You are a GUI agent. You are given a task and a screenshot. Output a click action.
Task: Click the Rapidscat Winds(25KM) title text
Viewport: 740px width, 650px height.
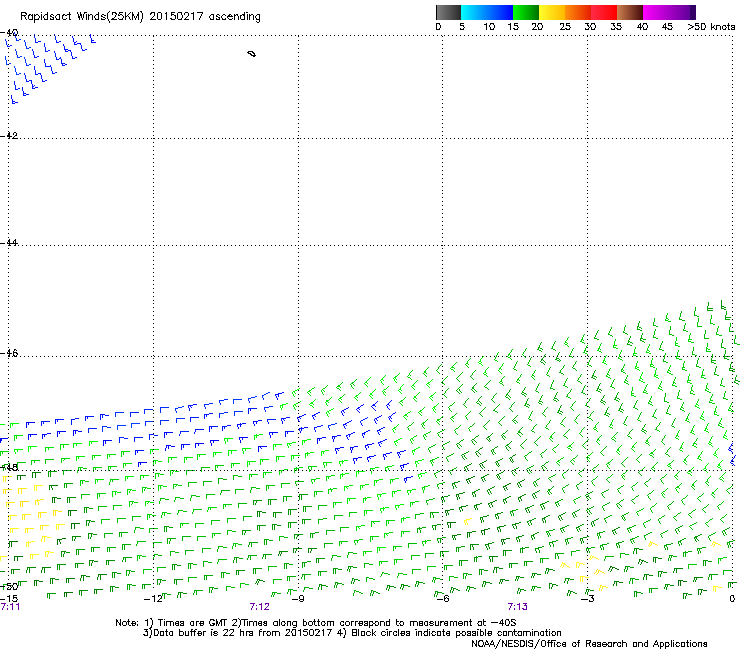pyautogui.click(x=140, y=17)
